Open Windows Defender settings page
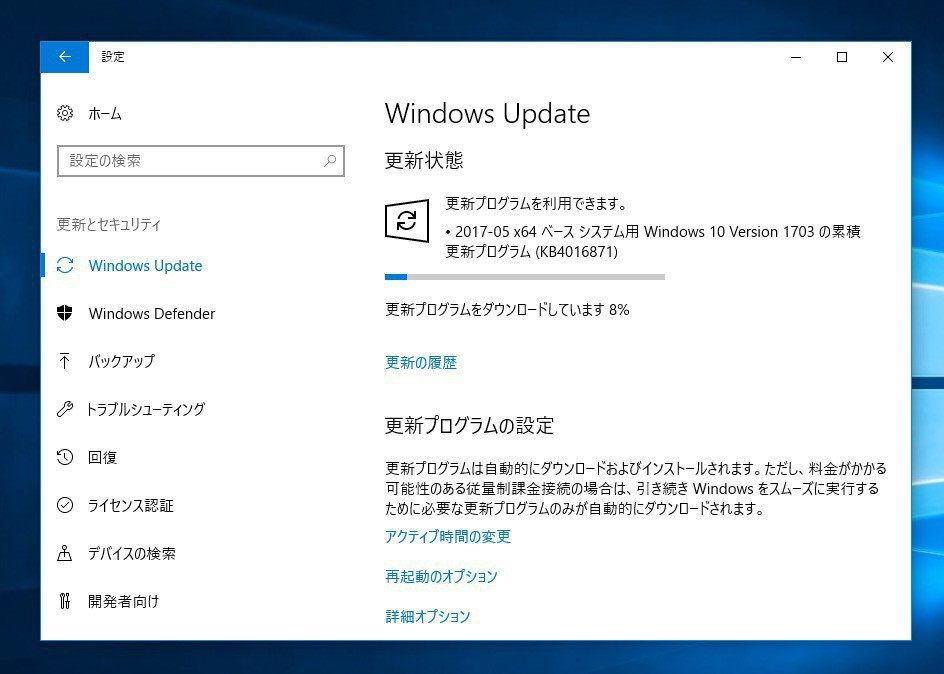944x674 pixels. [x=152, y=314]
